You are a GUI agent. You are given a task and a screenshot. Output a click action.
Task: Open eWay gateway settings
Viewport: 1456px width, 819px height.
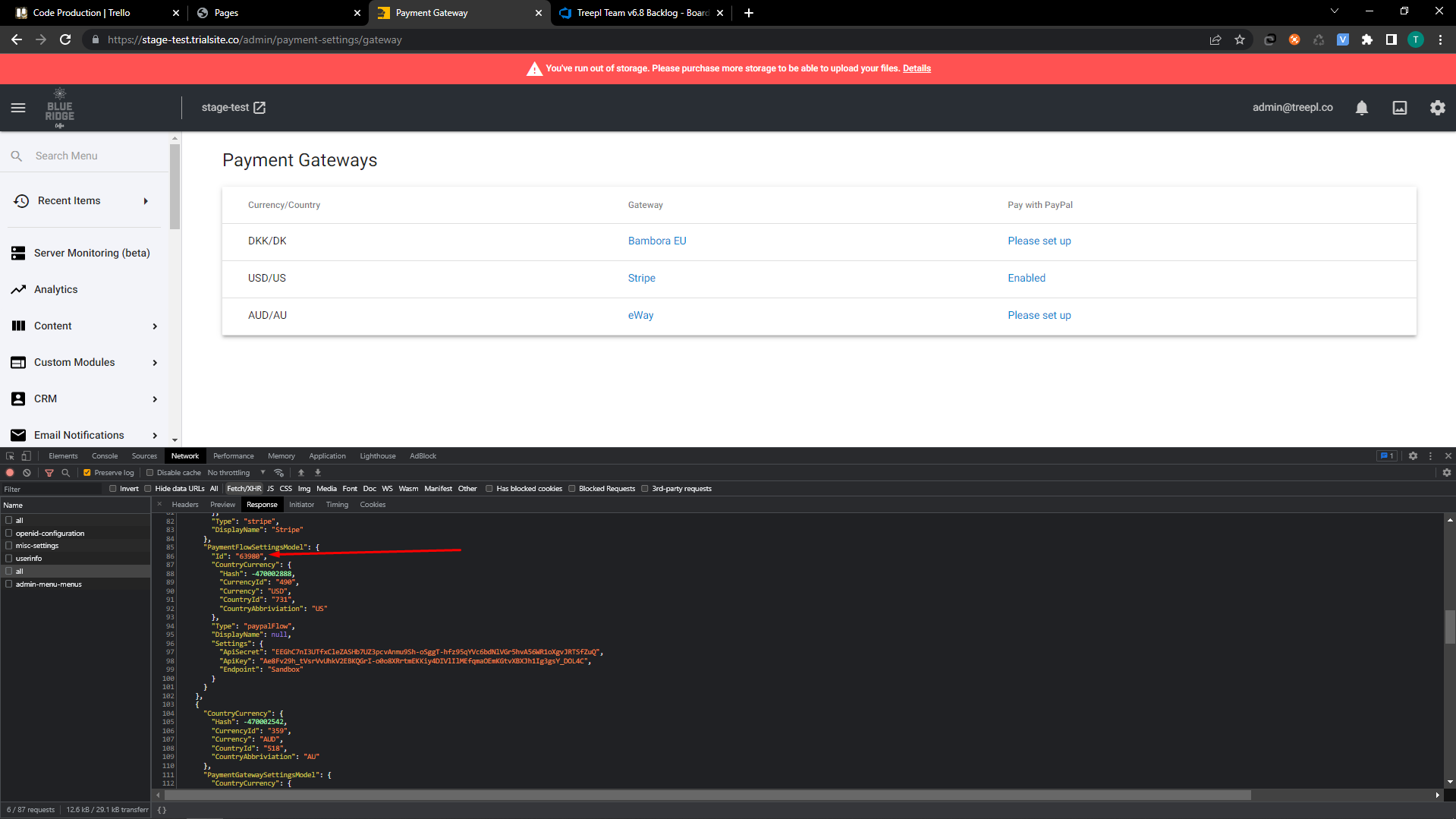[x=640, y=315]
